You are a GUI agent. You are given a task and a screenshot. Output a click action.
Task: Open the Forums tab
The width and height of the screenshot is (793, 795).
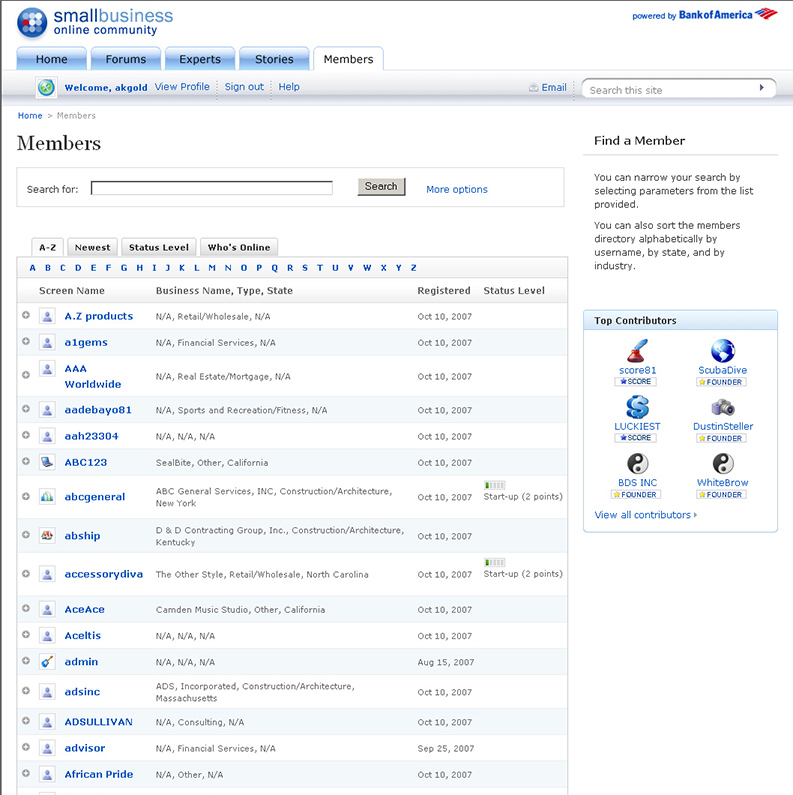pyautogui.click(x=126, y=59)
